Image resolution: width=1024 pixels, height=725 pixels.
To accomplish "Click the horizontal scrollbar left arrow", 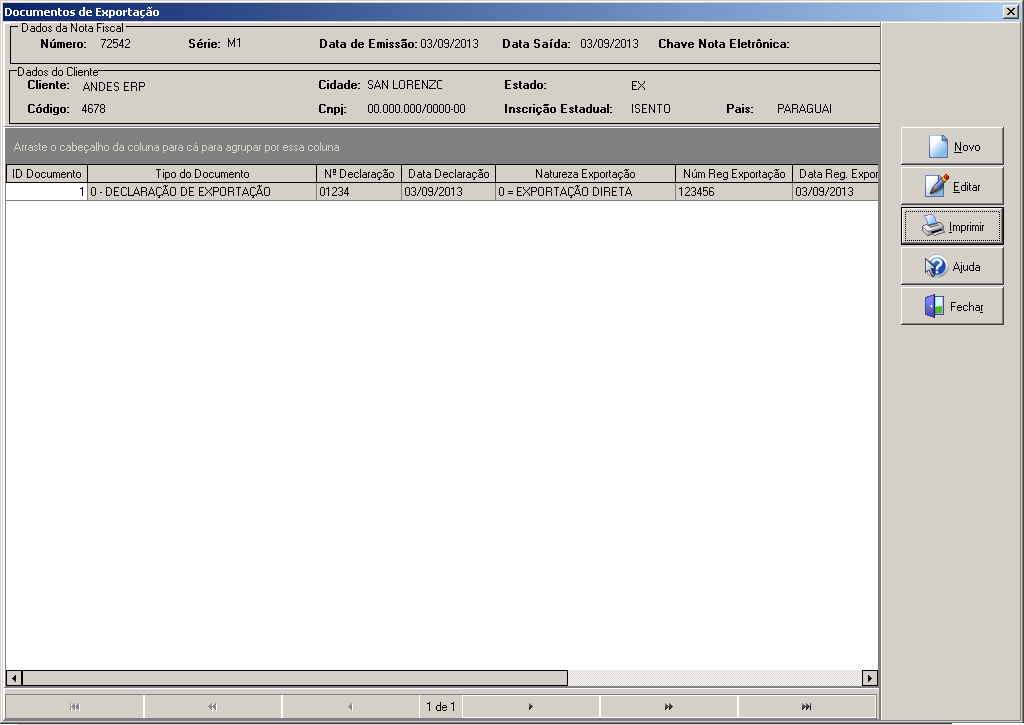I will click(14, 678).
